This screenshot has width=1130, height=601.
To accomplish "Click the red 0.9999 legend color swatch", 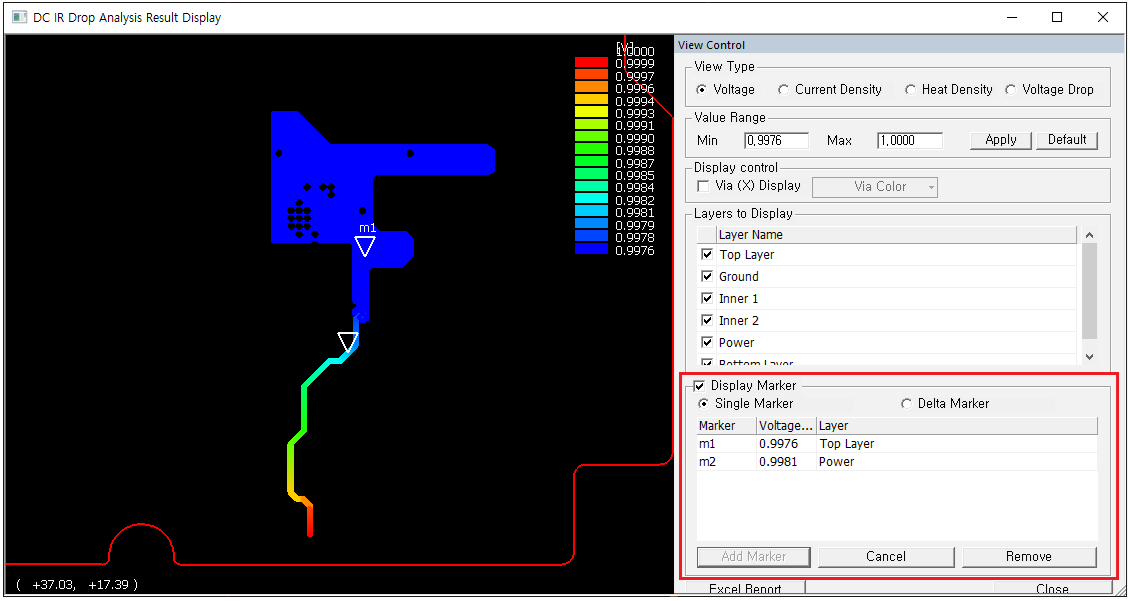I will 591,63.
